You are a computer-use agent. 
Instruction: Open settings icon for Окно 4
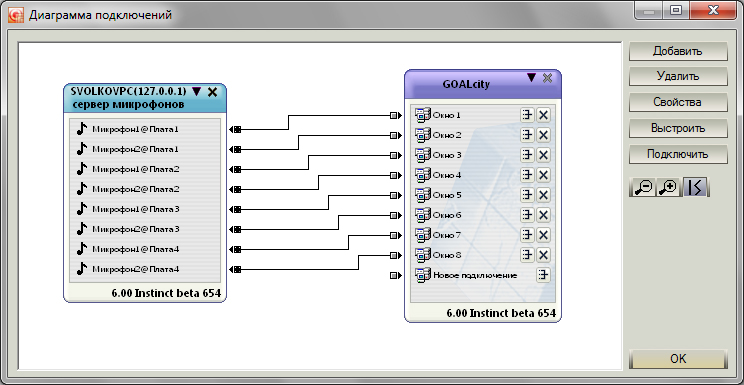pos(527,175)
